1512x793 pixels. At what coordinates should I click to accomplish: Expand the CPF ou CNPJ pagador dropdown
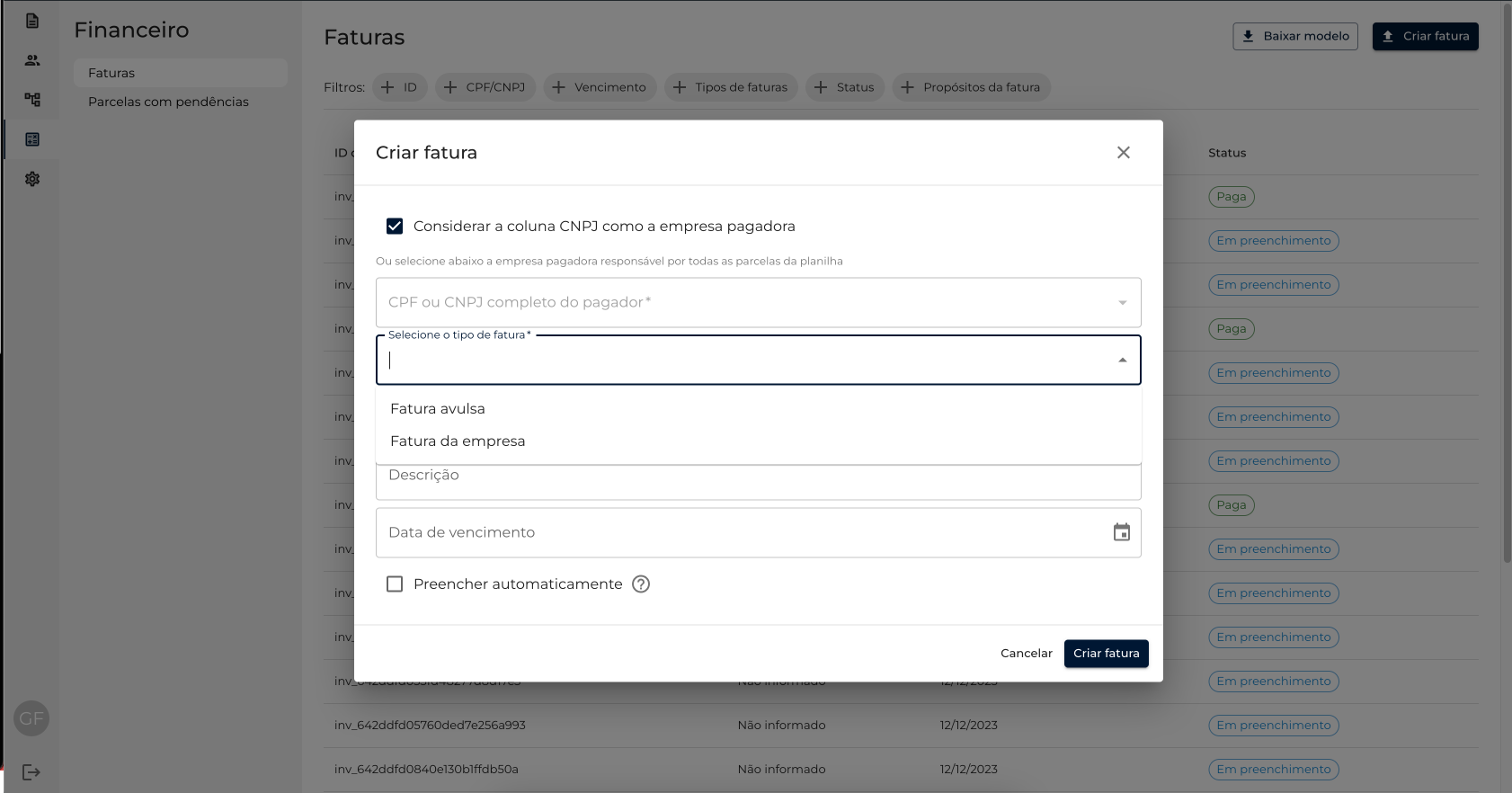coord(1122,303)
